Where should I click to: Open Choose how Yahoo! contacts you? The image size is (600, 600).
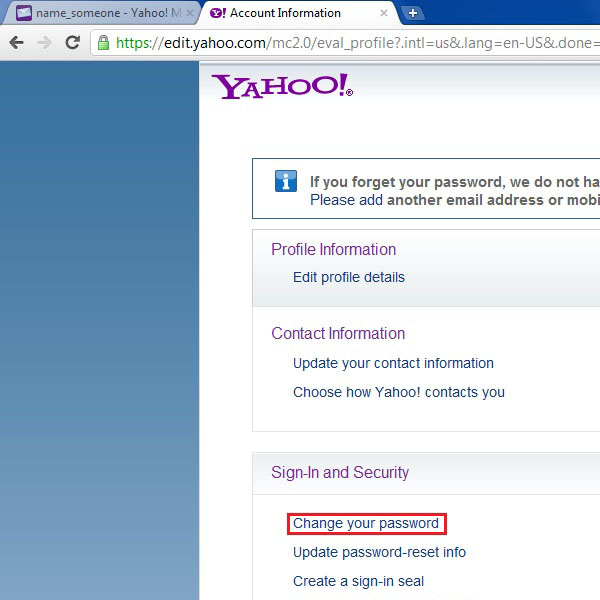pyautogui.click(x=399, y=393)
